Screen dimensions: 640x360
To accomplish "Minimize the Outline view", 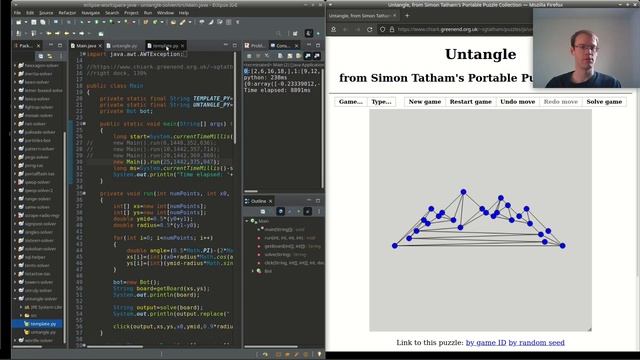I will [309, 201].
